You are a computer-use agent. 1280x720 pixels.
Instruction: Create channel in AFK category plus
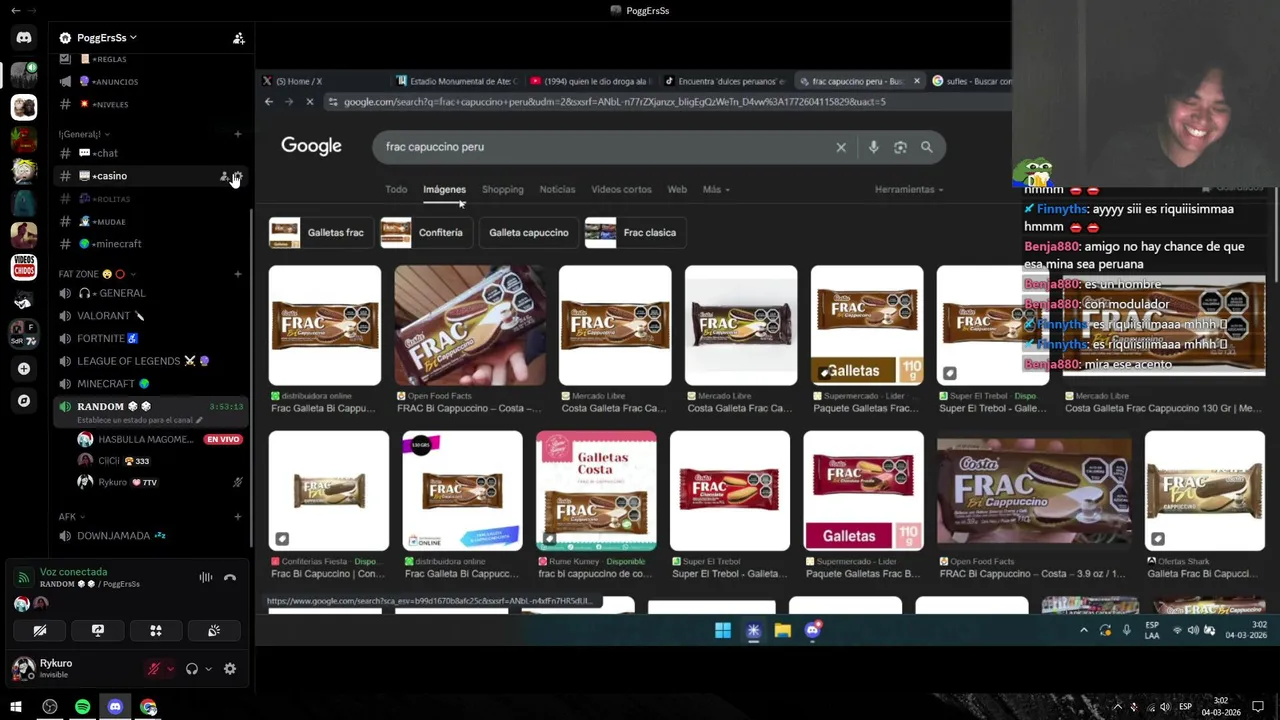[238, 517]
